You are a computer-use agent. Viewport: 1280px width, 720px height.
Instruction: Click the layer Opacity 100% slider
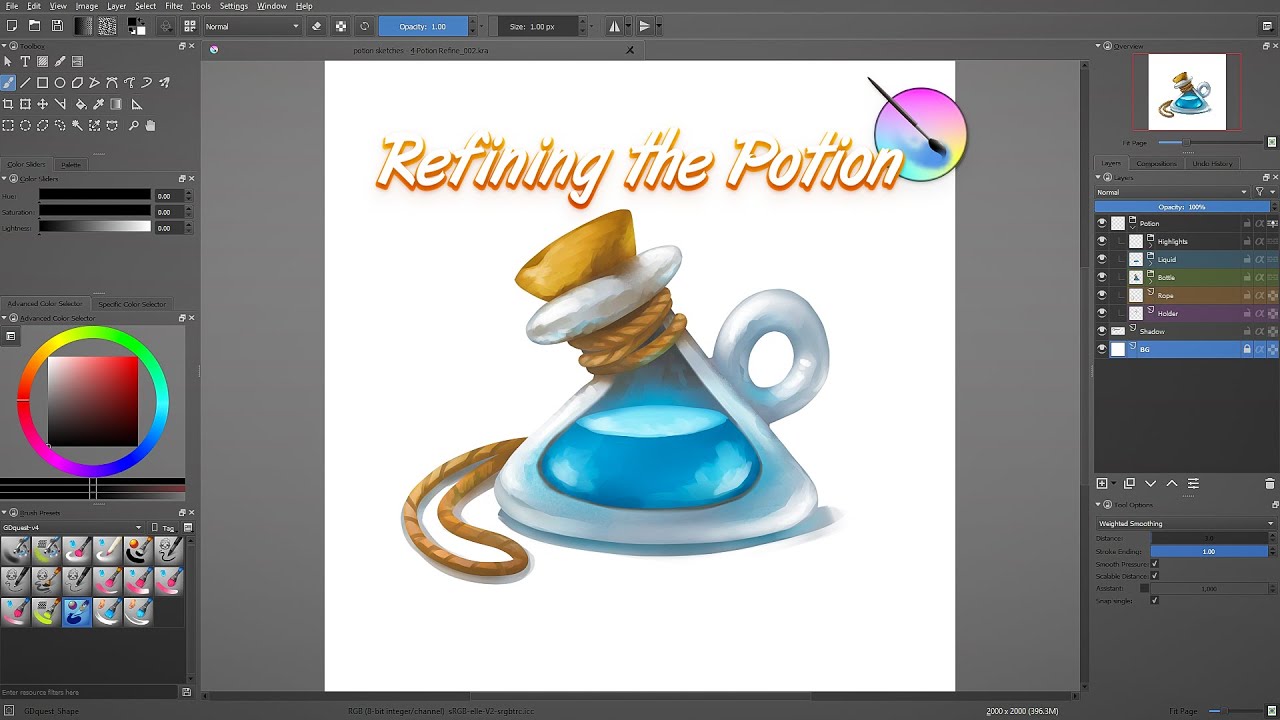point(1181,207)
